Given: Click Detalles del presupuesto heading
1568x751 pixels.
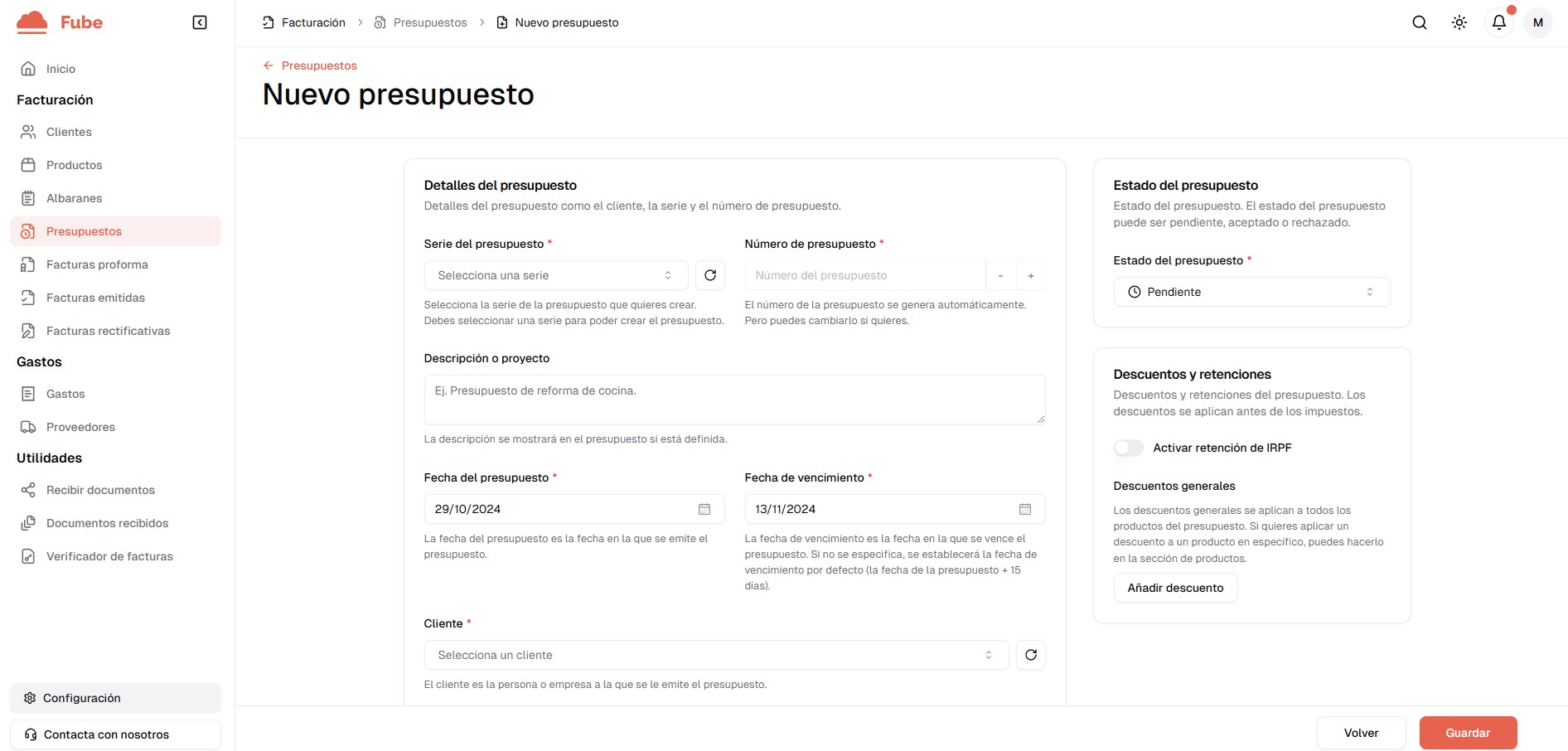Looking at the screenshot, I should [x=501, y=186].
